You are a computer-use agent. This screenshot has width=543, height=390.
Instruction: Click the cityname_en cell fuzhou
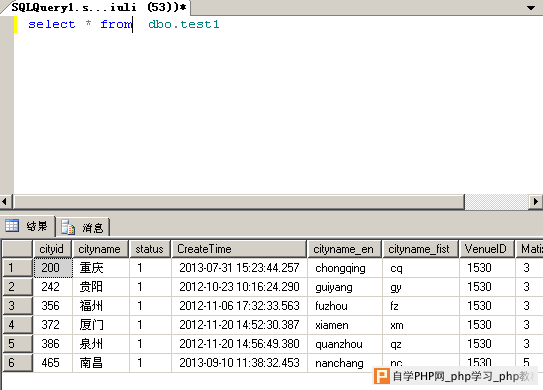pos(345,306)
